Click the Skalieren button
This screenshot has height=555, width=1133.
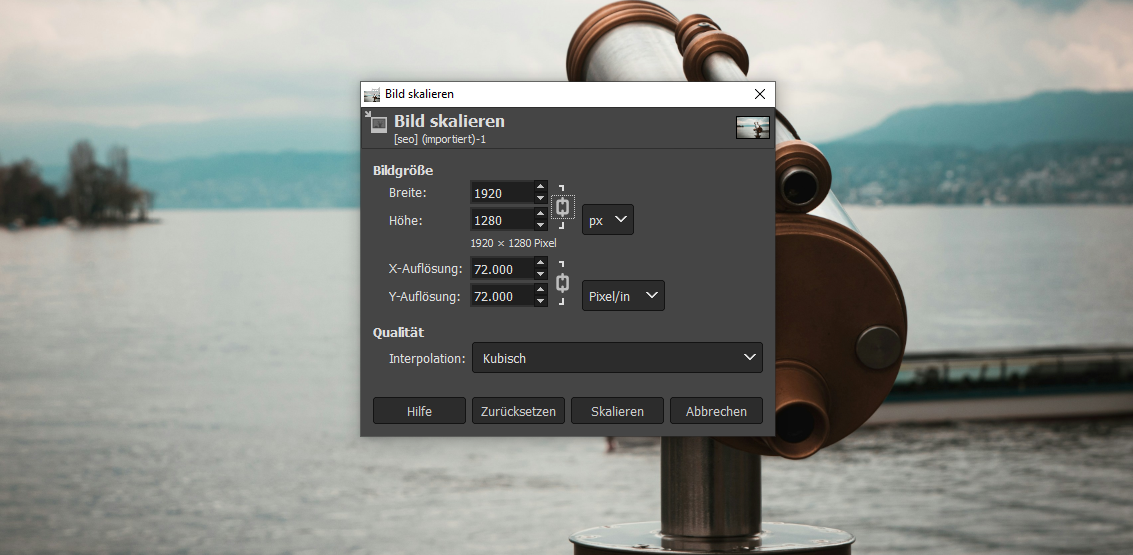(x=617, y=410)
